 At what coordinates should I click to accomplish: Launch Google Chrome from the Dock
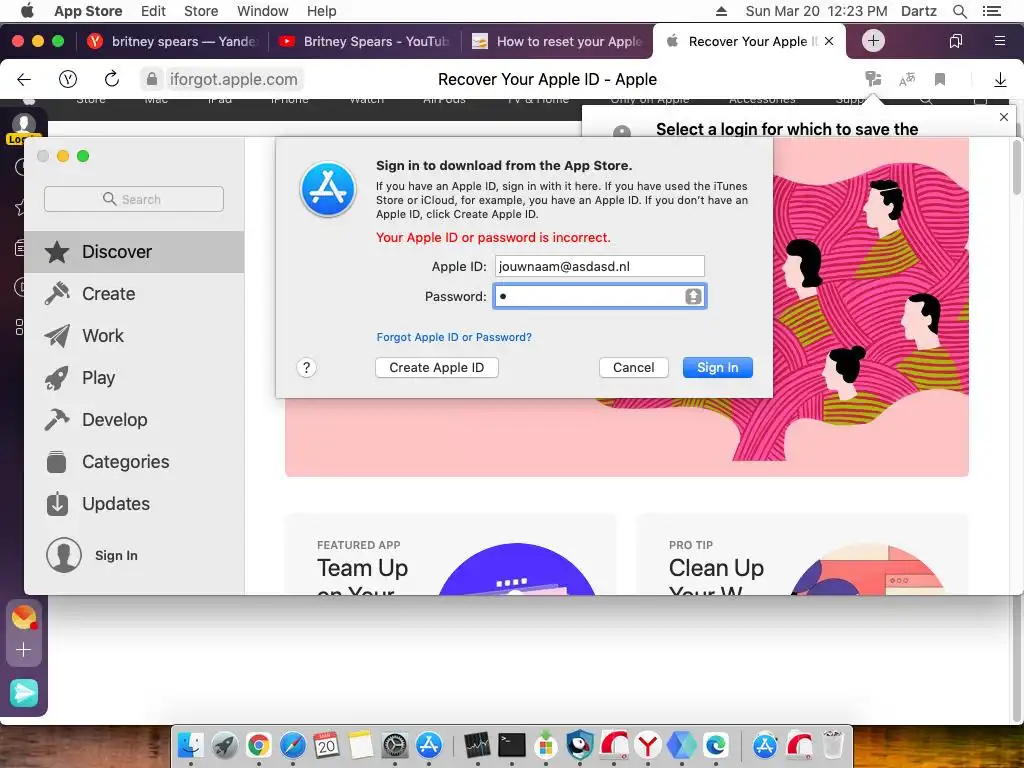[259, 744]
